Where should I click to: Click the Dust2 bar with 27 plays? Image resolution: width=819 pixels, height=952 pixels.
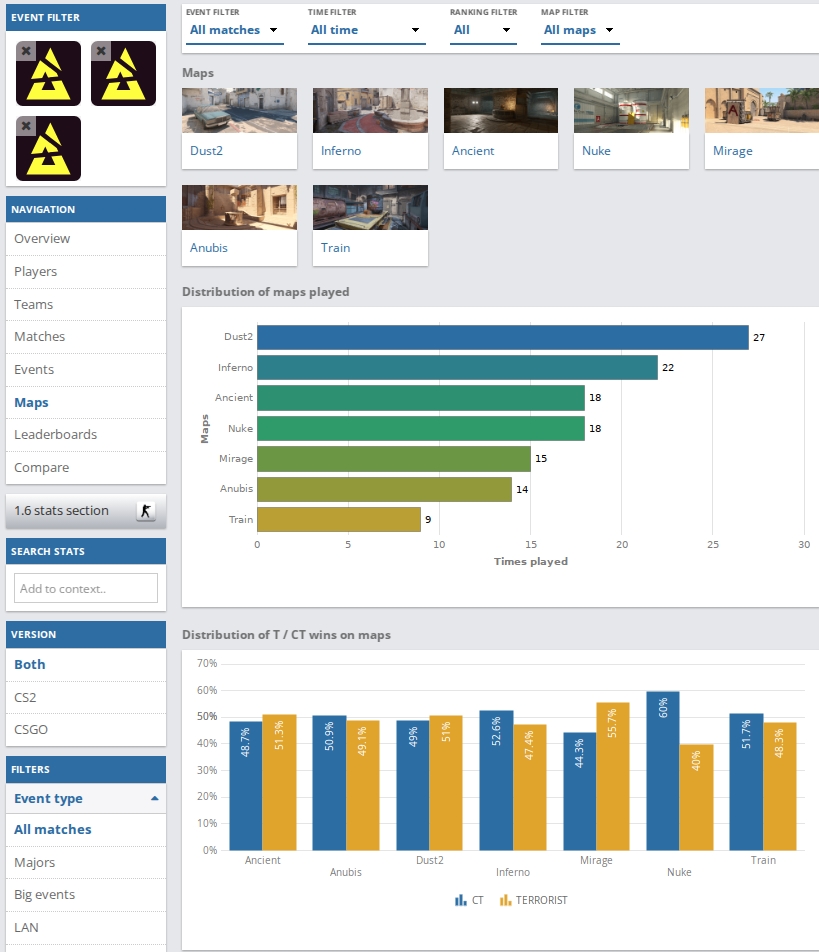click(503, 338)
